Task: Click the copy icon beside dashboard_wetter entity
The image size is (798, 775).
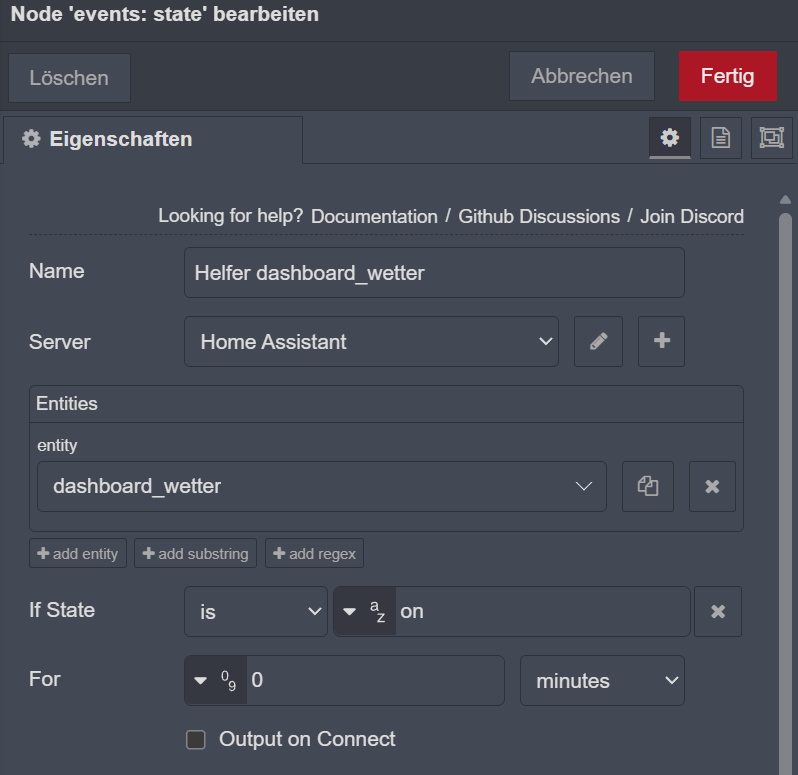Action: 648,487
